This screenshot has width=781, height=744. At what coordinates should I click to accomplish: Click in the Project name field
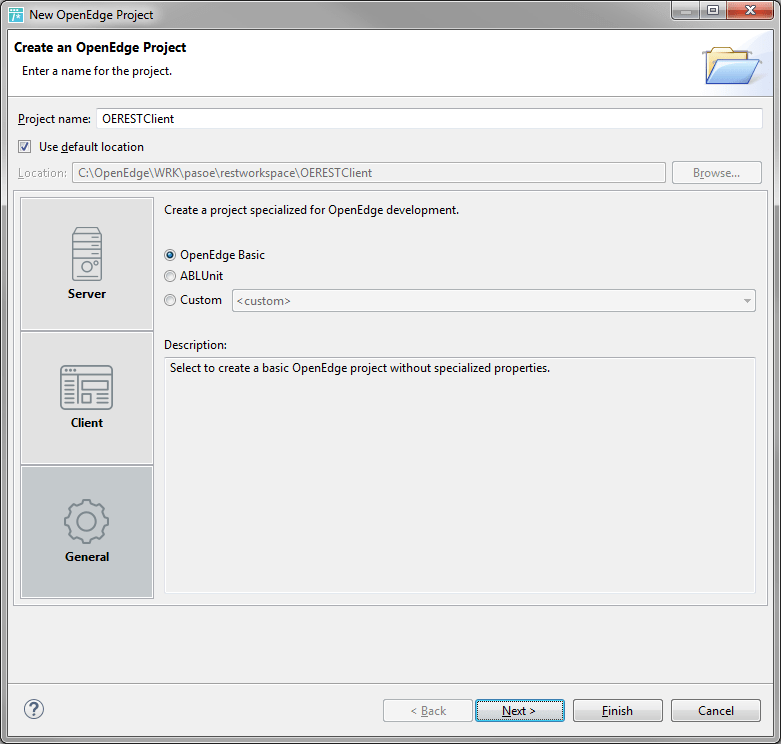click(429, 119)
